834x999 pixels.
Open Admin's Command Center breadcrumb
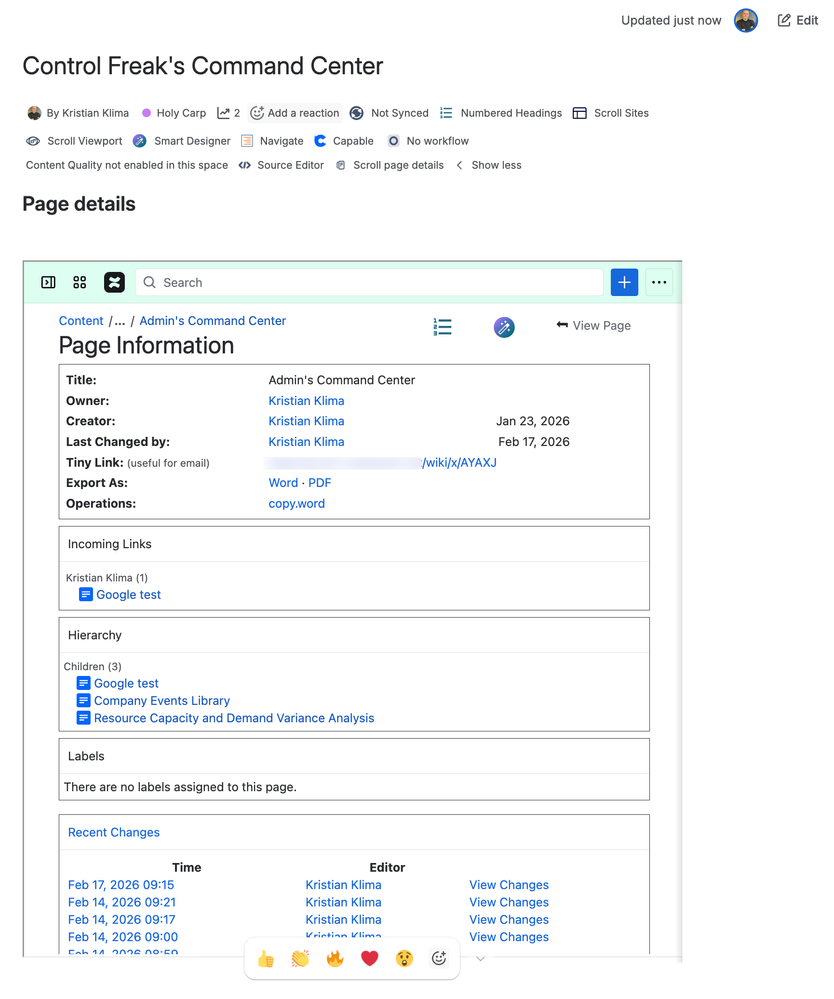[213, 320]
